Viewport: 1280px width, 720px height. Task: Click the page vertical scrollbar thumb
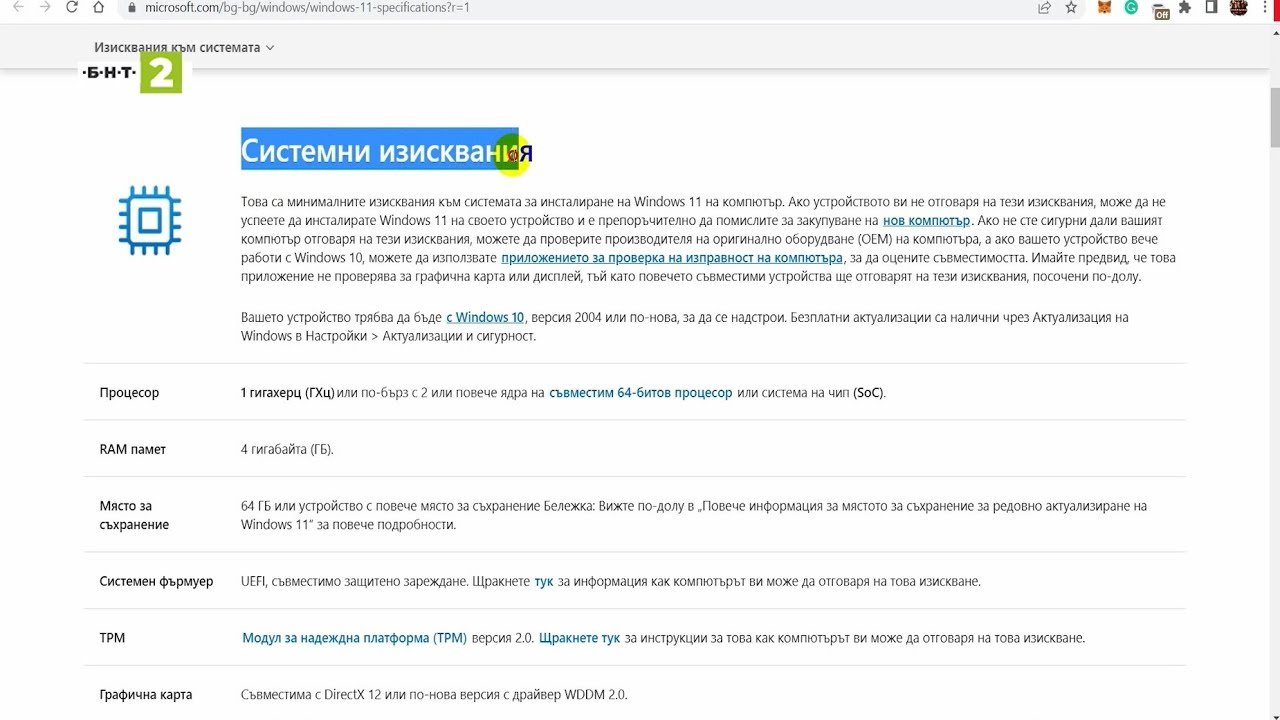pos(1274,118)
